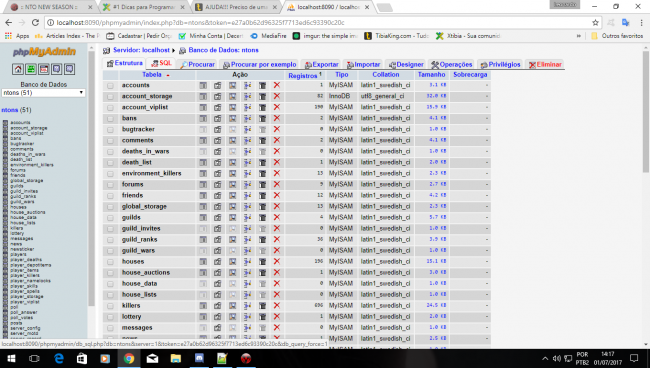Sort by the Registros column header

coord(303,76)
